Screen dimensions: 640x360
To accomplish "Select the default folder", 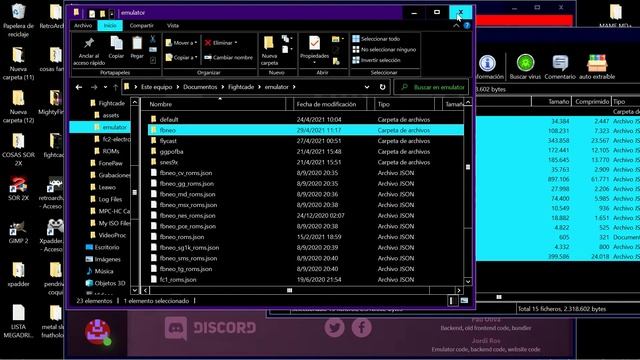I will (169, 120).
